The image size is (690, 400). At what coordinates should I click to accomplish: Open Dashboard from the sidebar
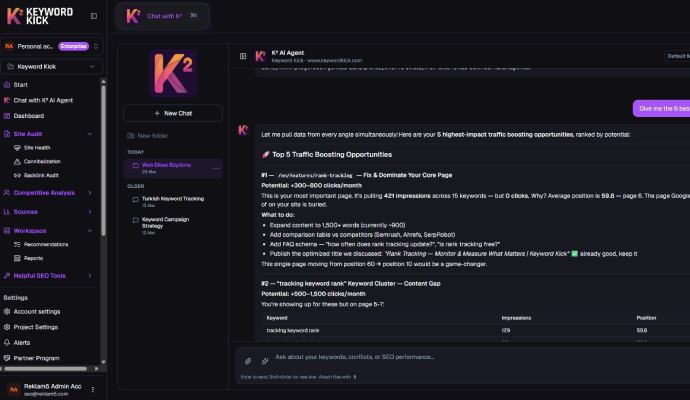click(x=28, y=116)
